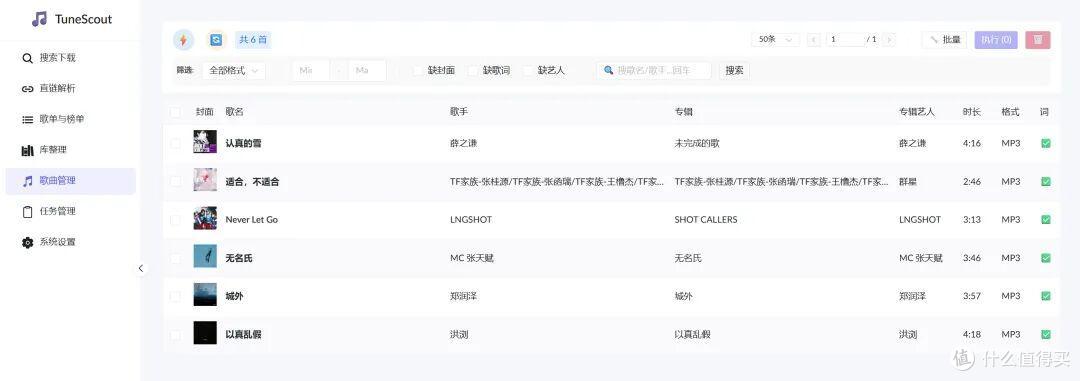The image size is (1080, 381).
Task: Click the Never Let Go cover thumbnail
Action: point(205,218)
